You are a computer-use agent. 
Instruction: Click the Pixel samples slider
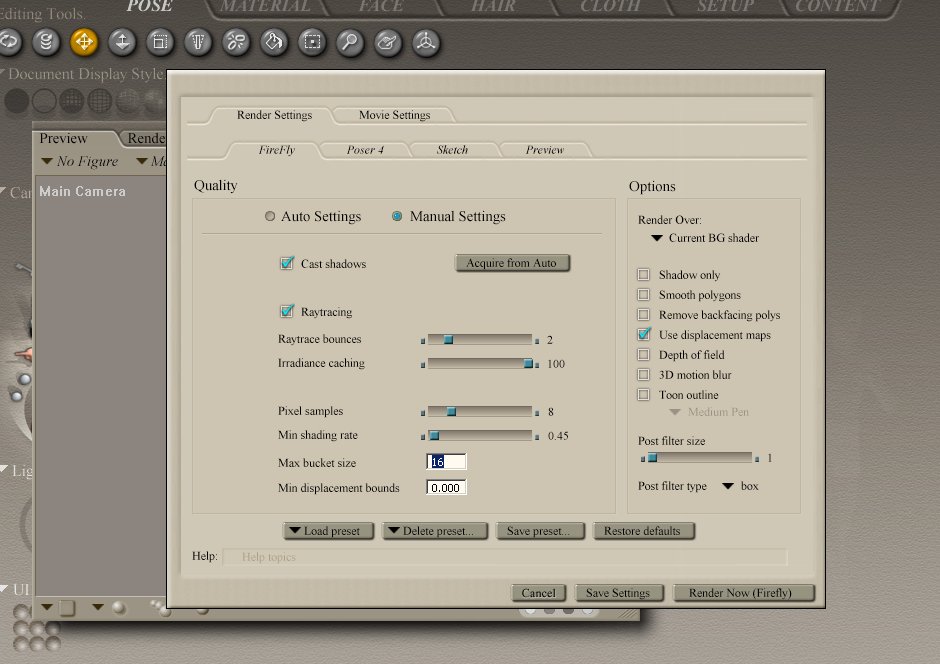click(480, 411)
